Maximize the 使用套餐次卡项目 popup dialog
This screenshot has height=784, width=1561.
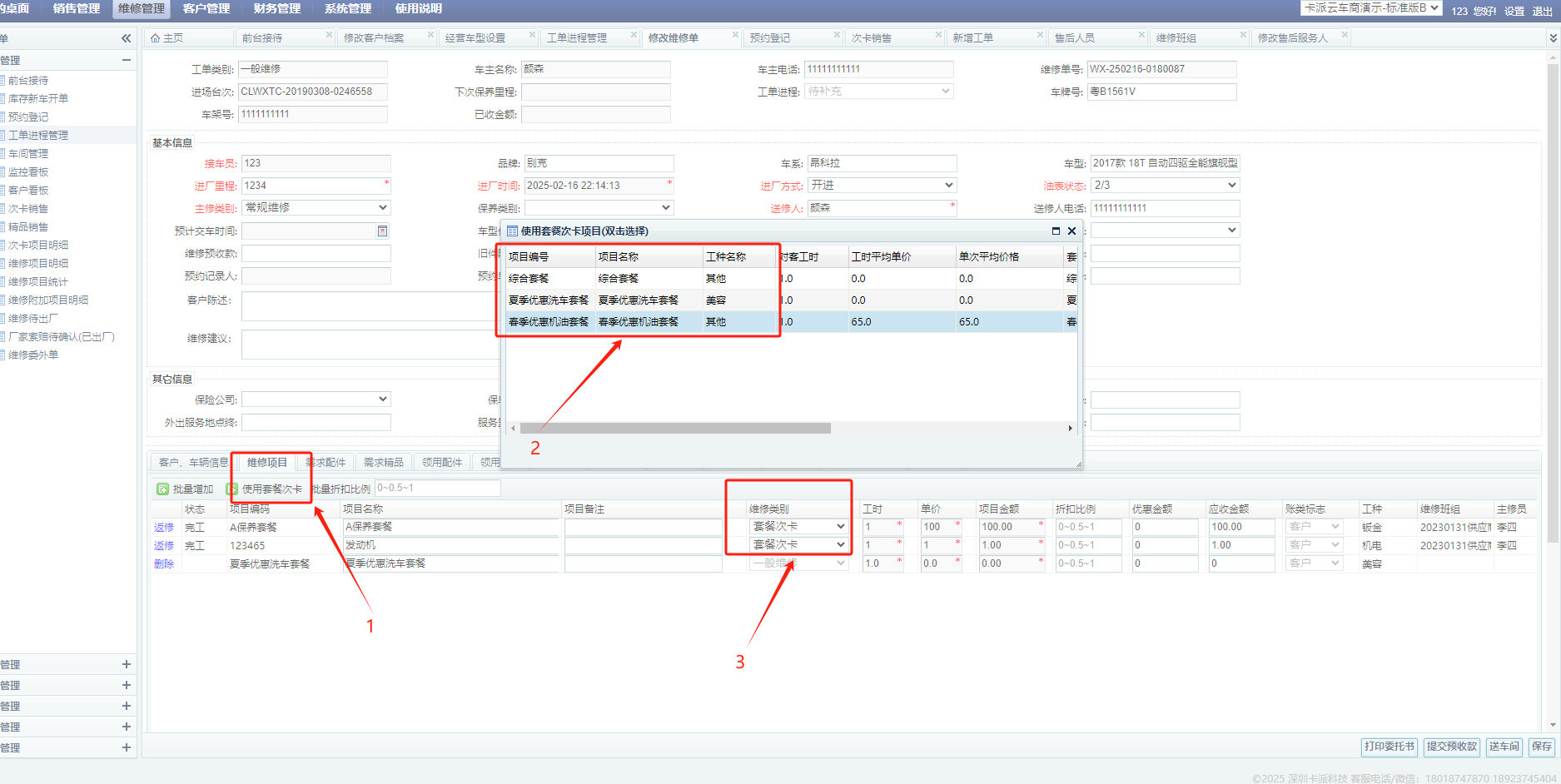coord(1056,231)
